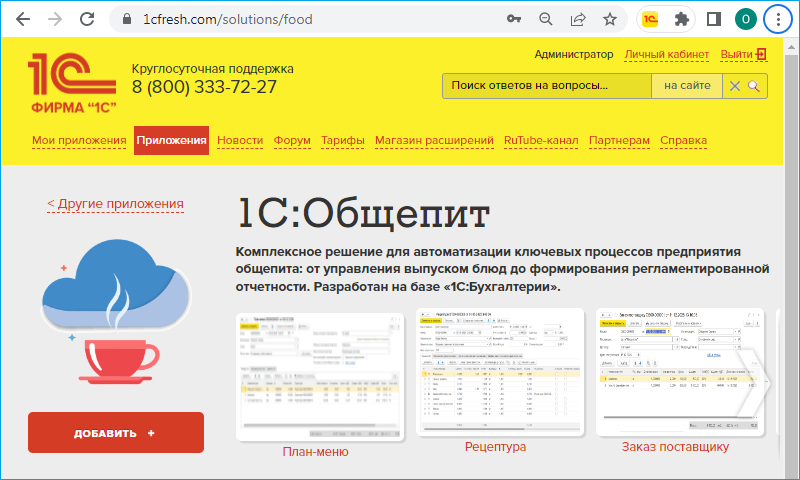Open the zoom level indicator
This screenshot has width=800, height=480.
545,19
